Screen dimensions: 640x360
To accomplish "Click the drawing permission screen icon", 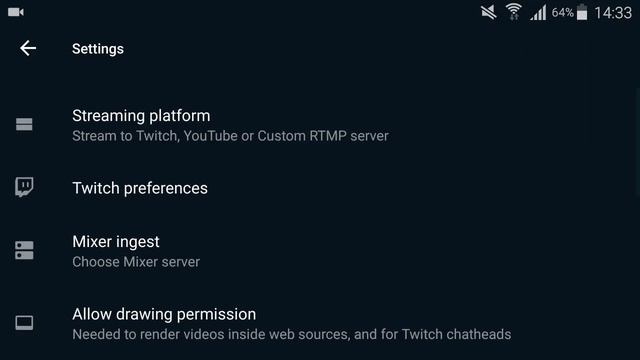I will 24,322.
